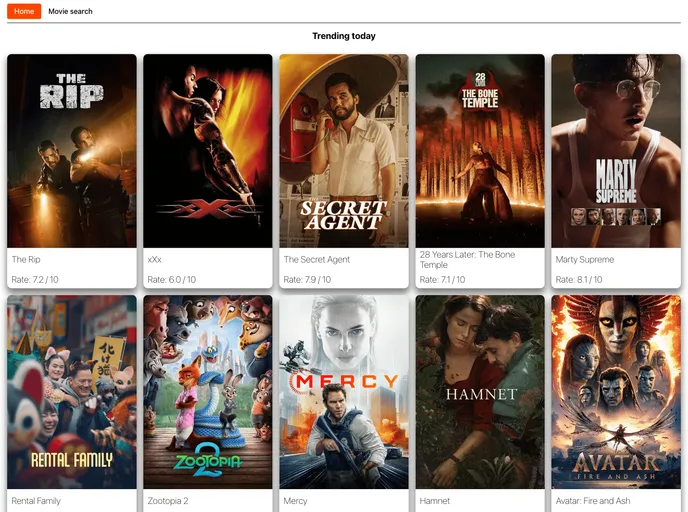Click the "Rate: 7.9 / 10" text
Screen dimensions: 688x512
[x=307, y=279]
